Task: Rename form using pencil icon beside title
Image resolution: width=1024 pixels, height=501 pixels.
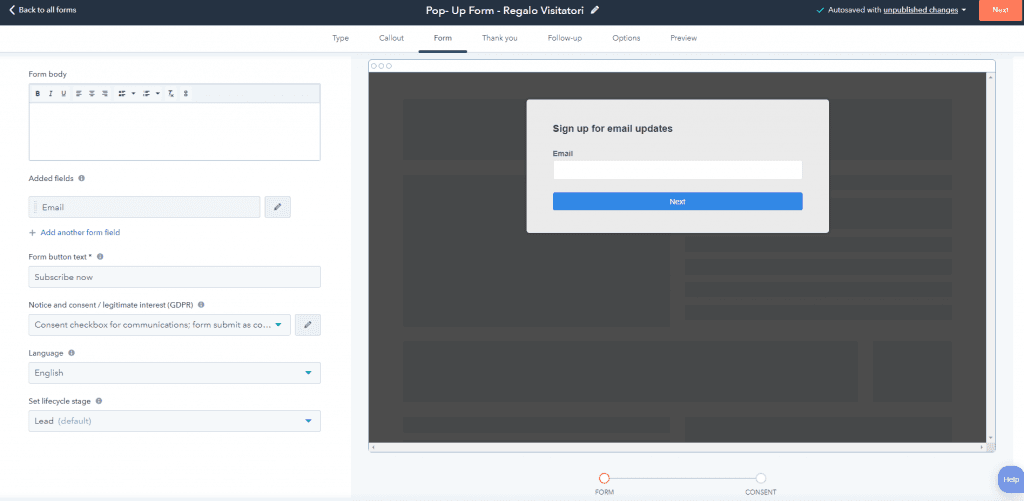Action: pos(595,10)
